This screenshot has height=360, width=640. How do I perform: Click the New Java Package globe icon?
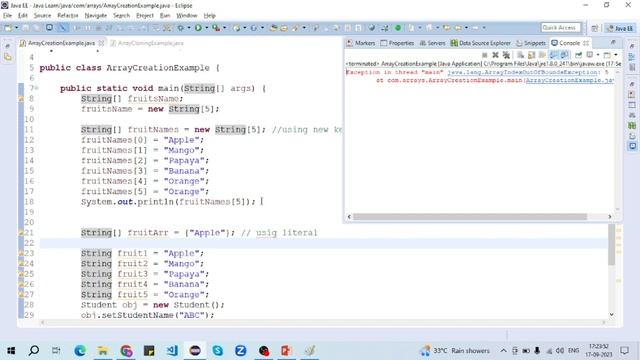236,28
